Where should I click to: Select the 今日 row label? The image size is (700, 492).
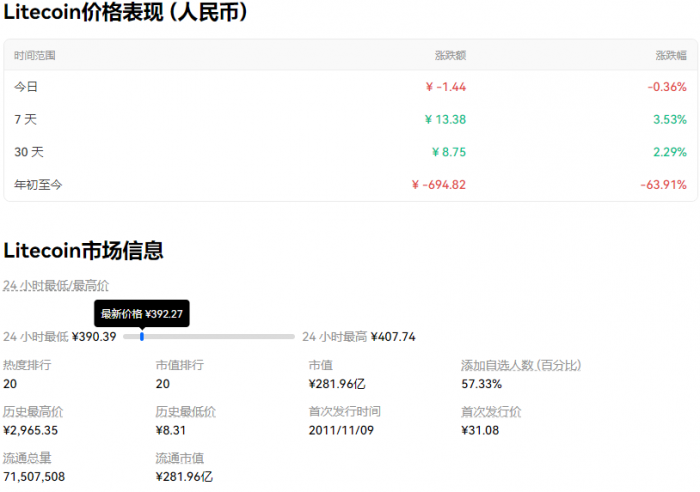(26, 87)
